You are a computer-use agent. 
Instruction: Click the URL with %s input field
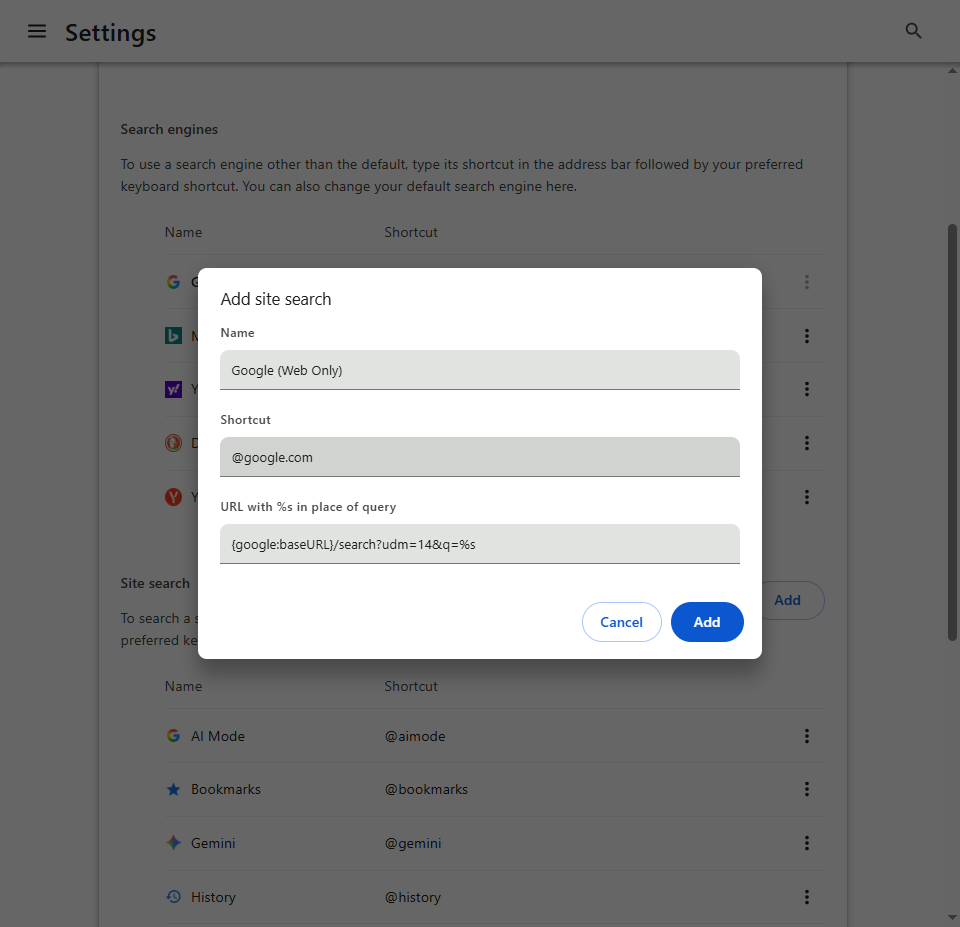(480, 543)
